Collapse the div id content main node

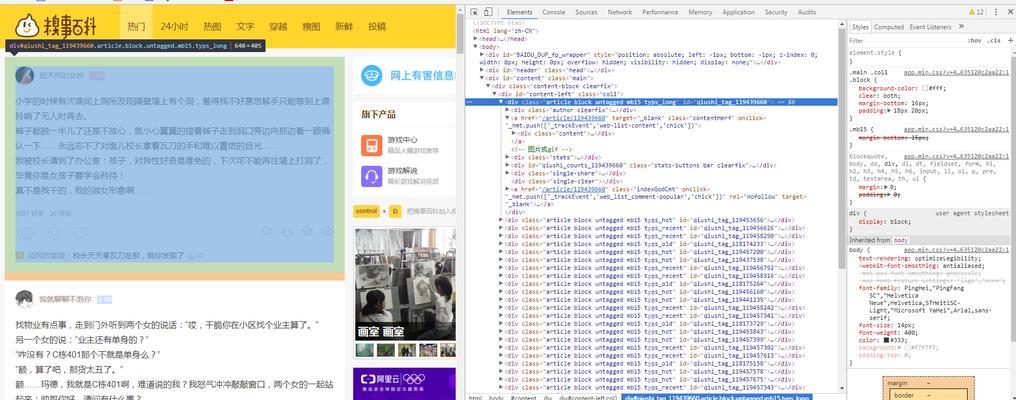pos(482,78)
